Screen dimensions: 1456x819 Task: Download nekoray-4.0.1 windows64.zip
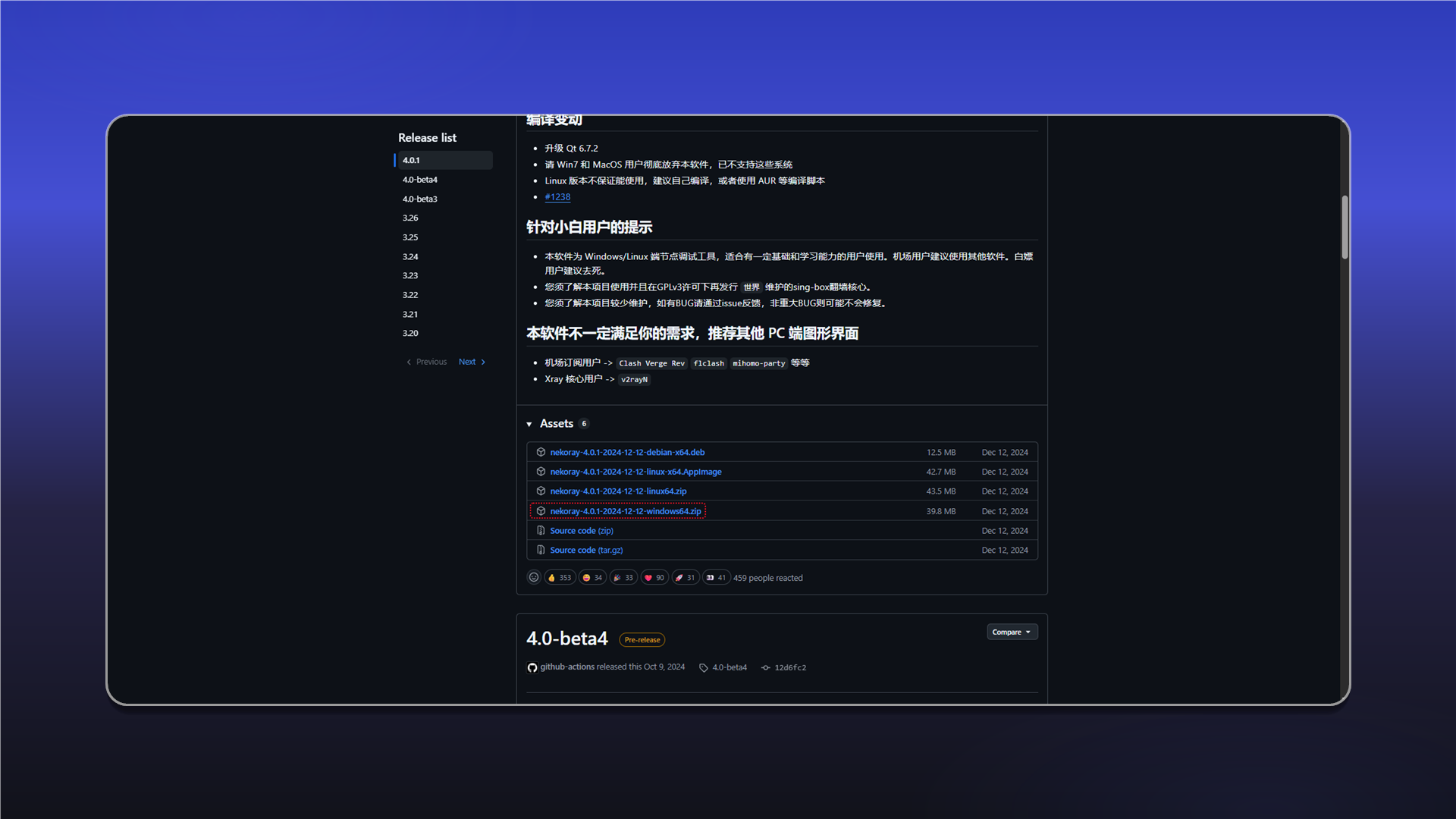tap(626, 512)
